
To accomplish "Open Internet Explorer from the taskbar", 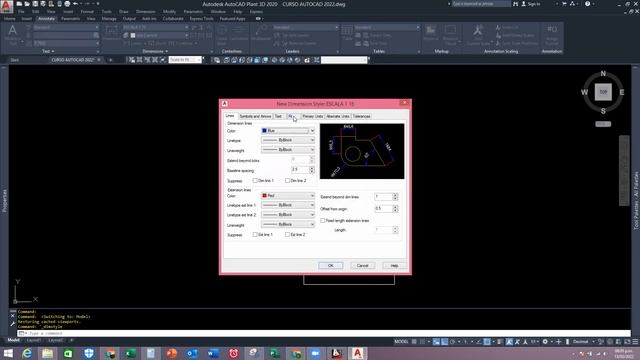I will [x=27, y=353].
